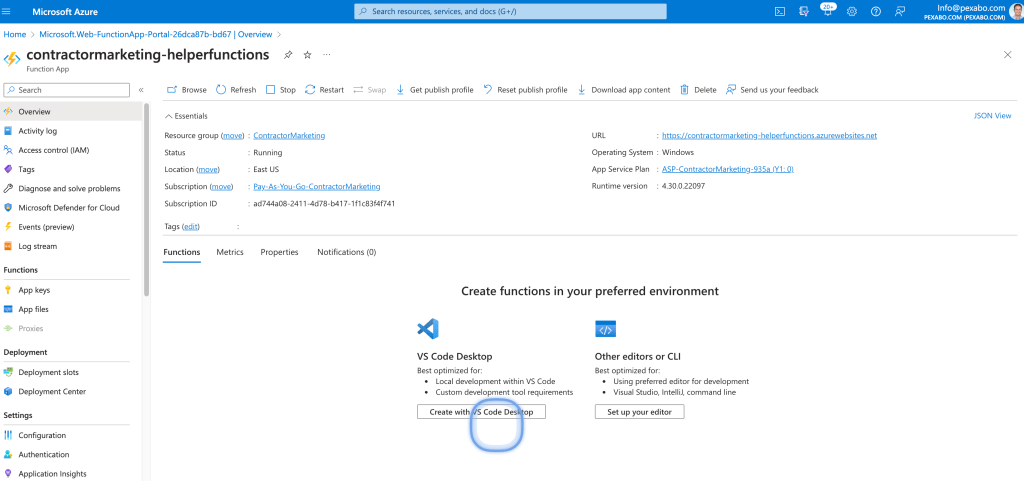Open portal settings gear icon

(852, 12)
